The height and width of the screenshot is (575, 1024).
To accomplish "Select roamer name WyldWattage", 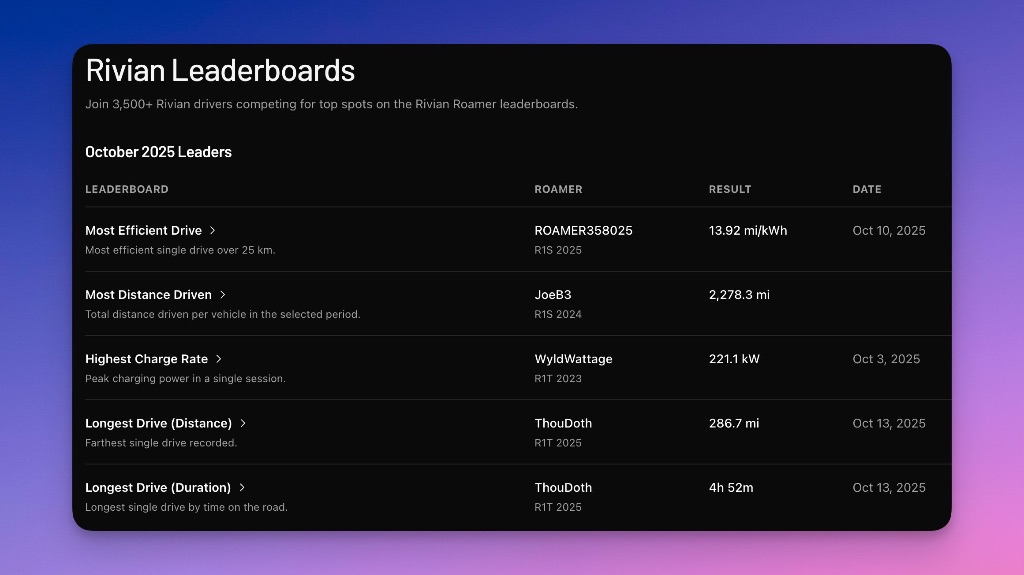I will [x=573, y=359].
